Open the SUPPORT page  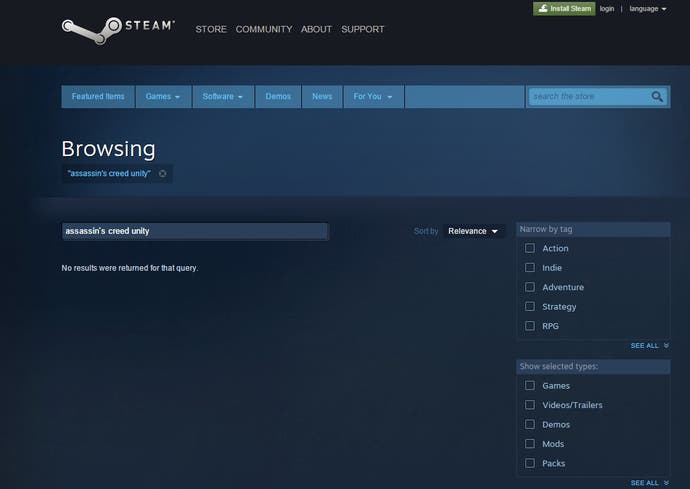coord(363,29)
